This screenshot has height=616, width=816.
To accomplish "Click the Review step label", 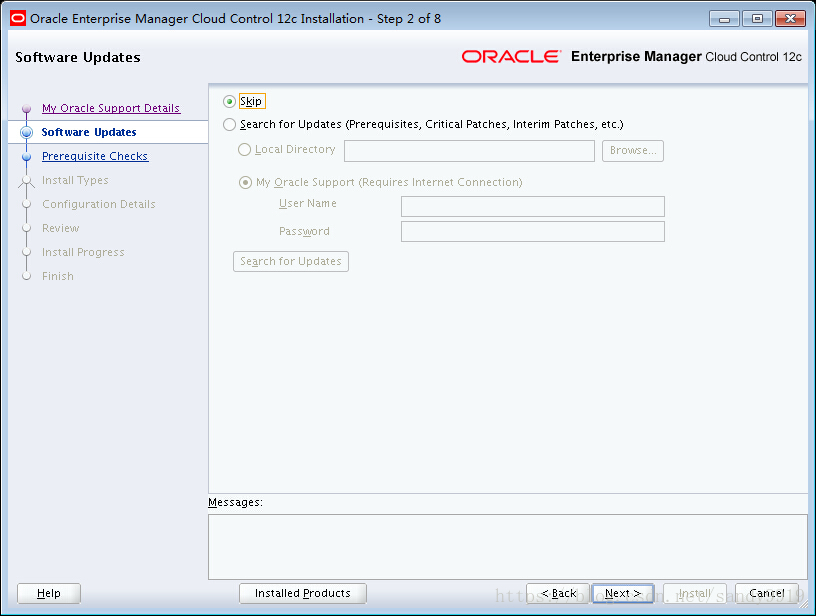I will [61, 228].
